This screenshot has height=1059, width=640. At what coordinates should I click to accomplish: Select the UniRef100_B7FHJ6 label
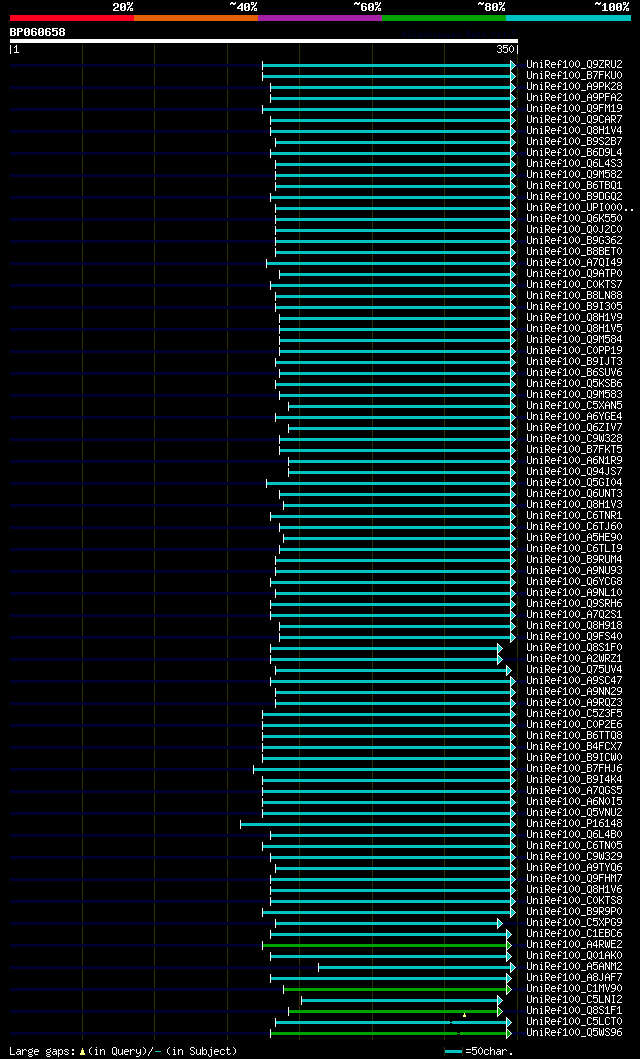575,769
